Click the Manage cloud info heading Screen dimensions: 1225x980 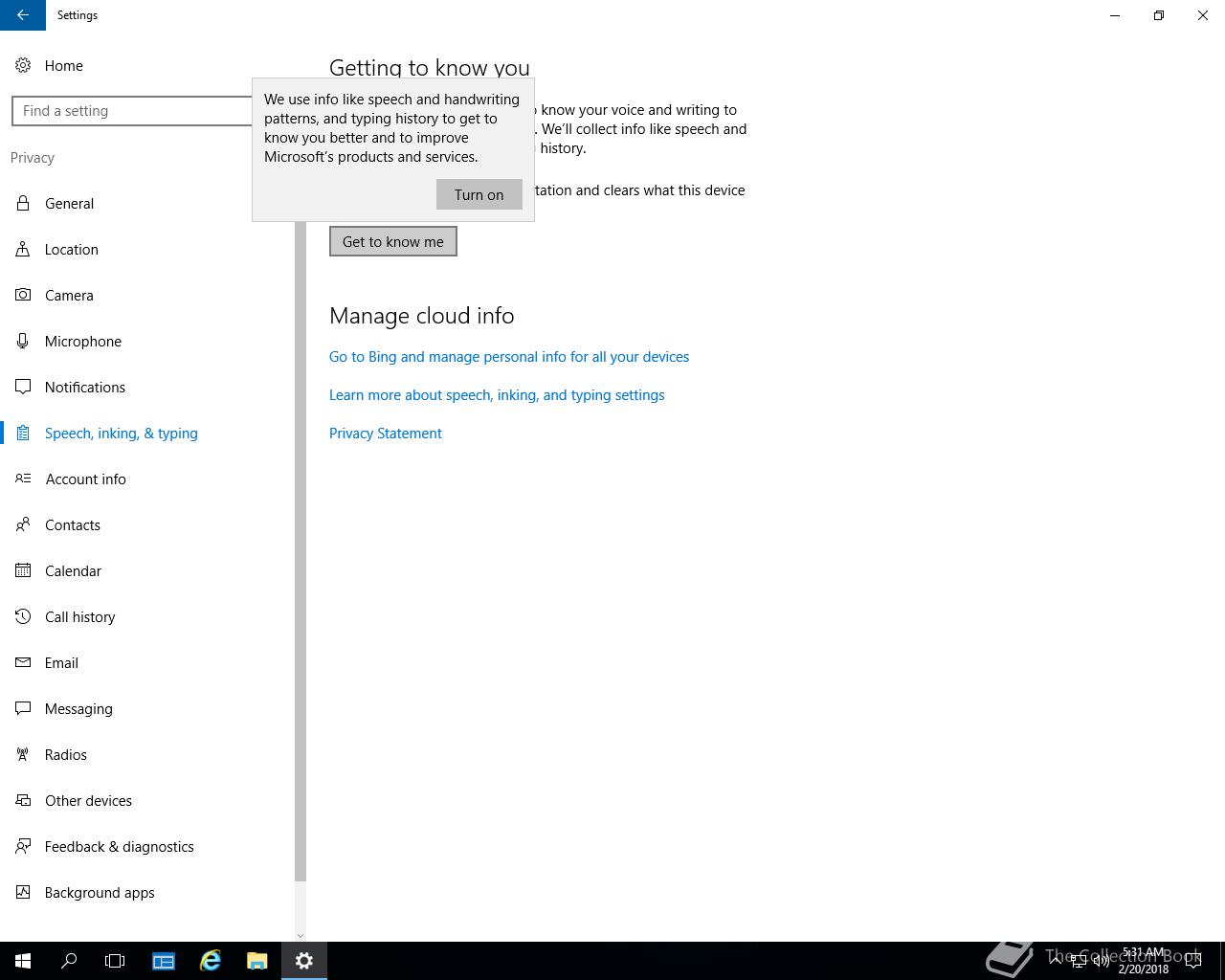pyautogui.click(x=421, y=316)
